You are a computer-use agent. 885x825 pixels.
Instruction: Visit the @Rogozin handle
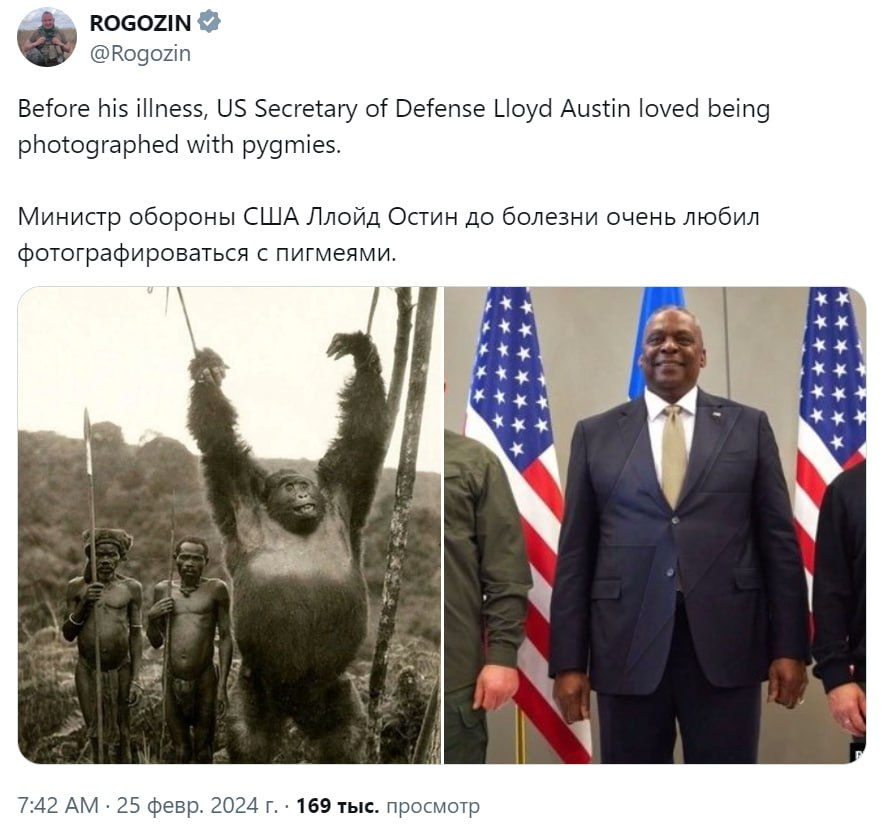point(140,54)
